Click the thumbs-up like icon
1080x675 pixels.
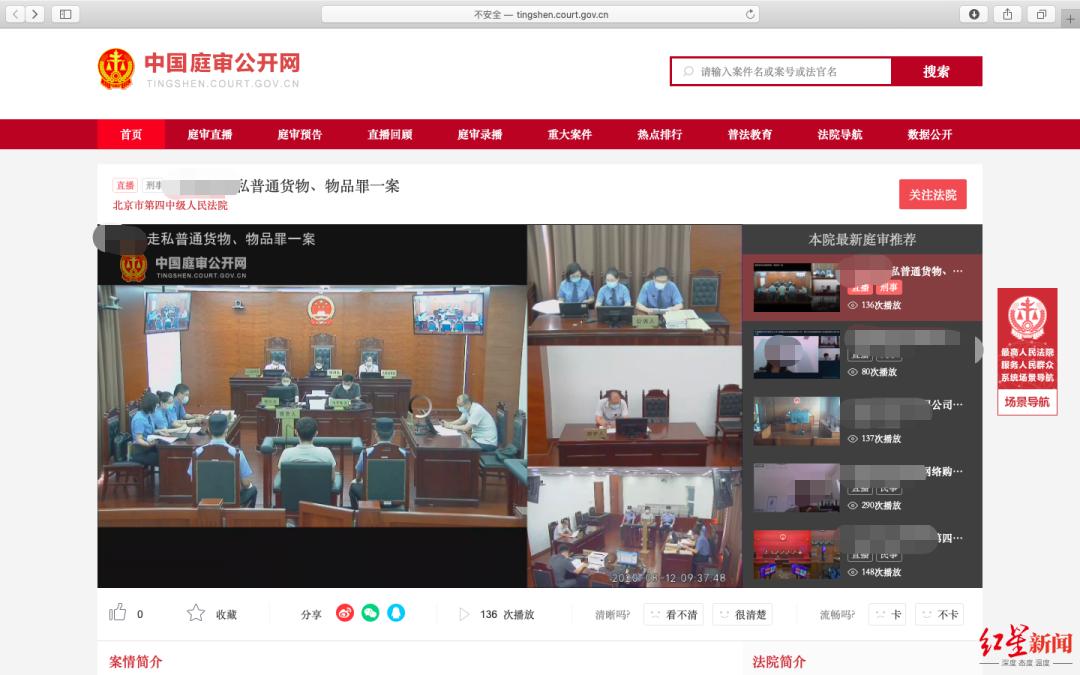coord(118,612)
